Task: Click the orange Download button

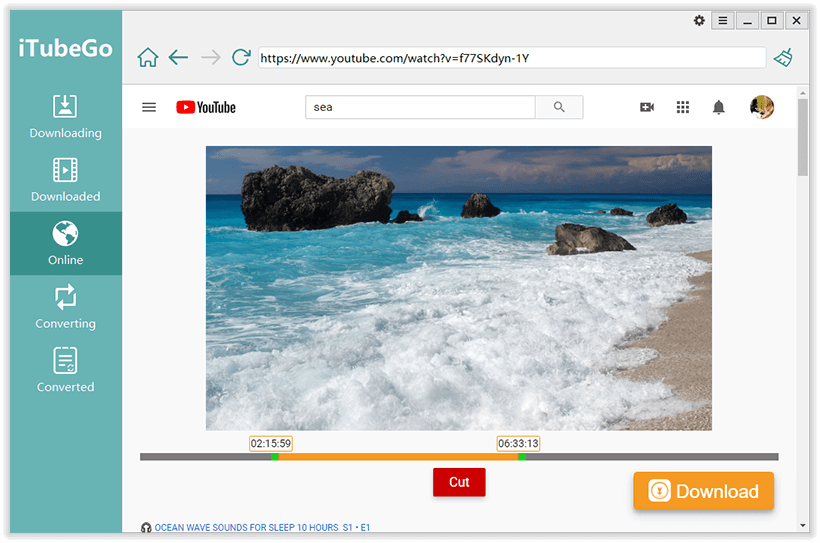Action: tap(704, 491)
